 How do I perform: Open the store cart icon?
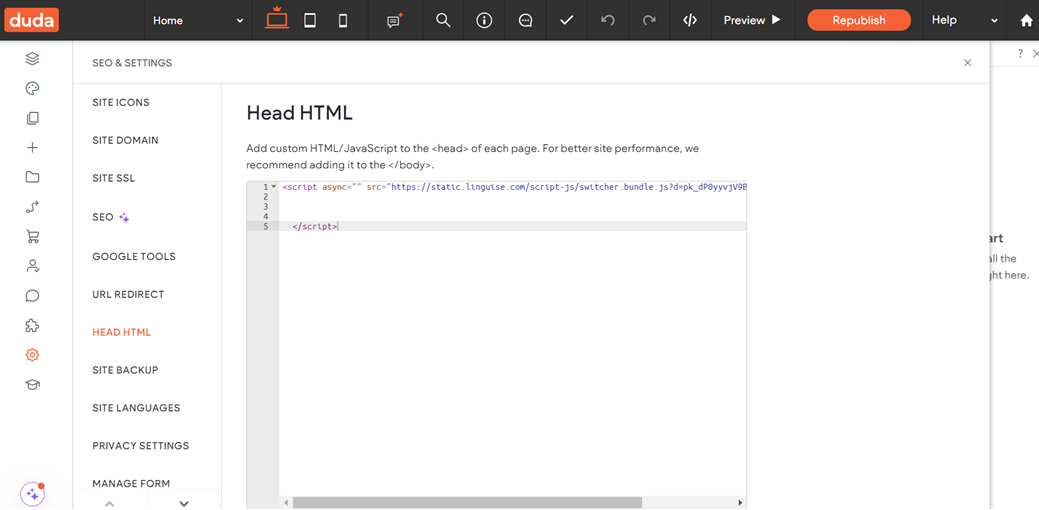click(x=32, y=236)
